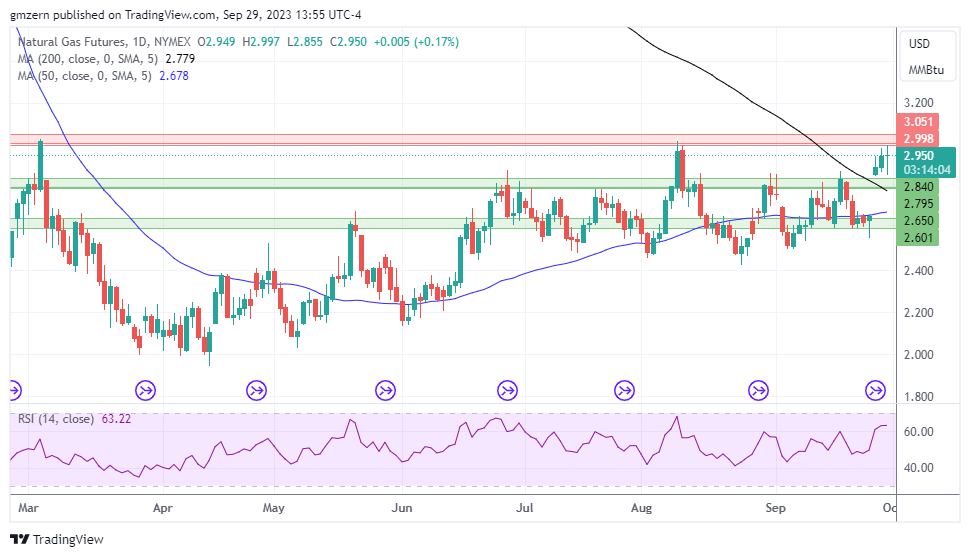Click the May label on time axis
The width and height of the screenshot is (970, 557).
coord(273,508)
